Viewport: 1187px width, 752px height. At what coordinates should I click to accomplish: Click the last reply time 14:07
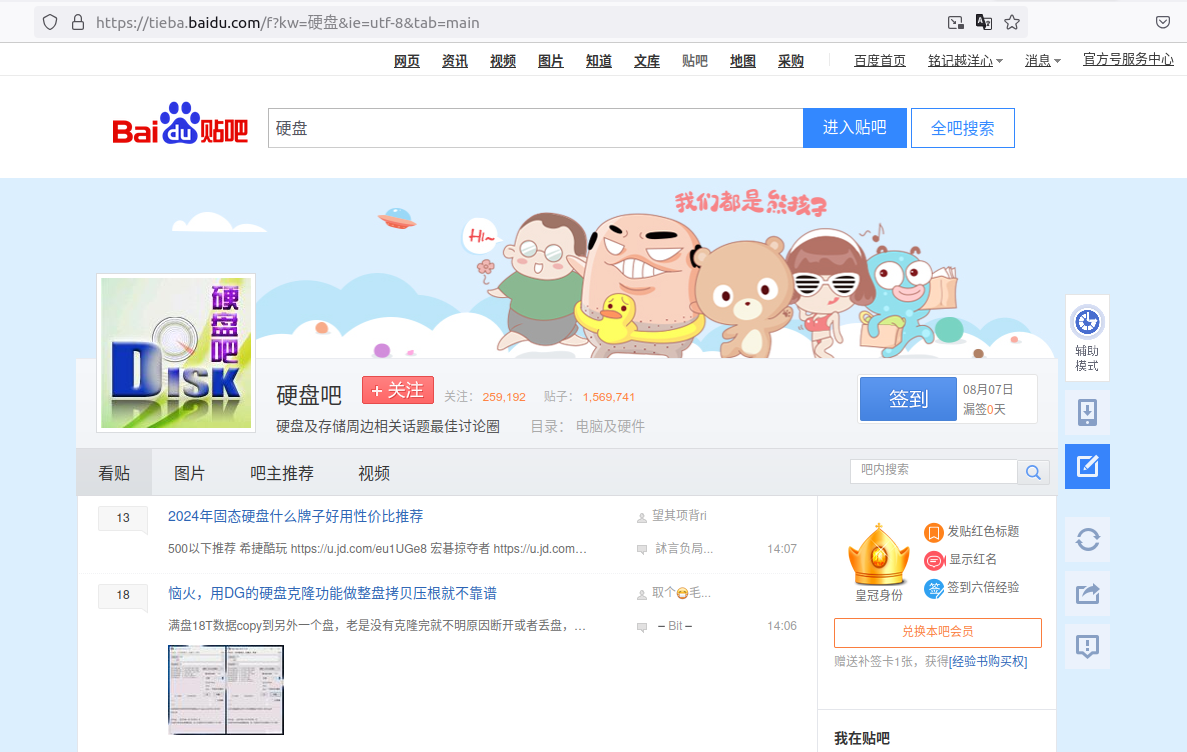(781, 549)
